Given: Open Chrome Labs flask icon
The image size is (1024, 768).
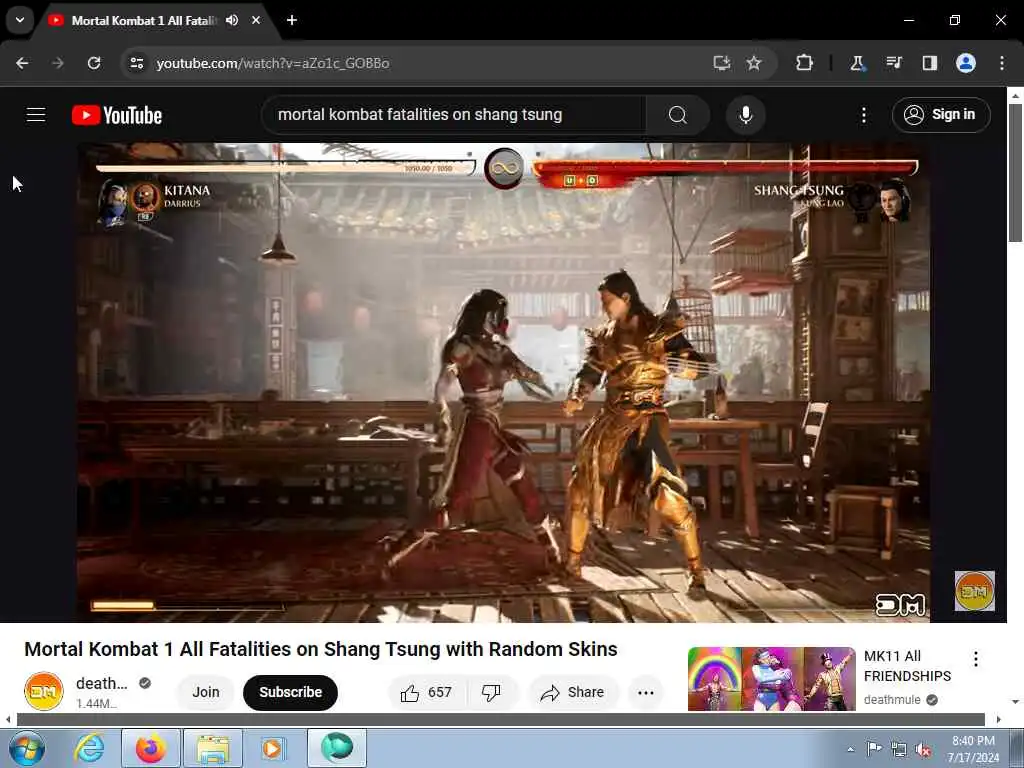Looking at the screenshot, I should tap(857, 63).
